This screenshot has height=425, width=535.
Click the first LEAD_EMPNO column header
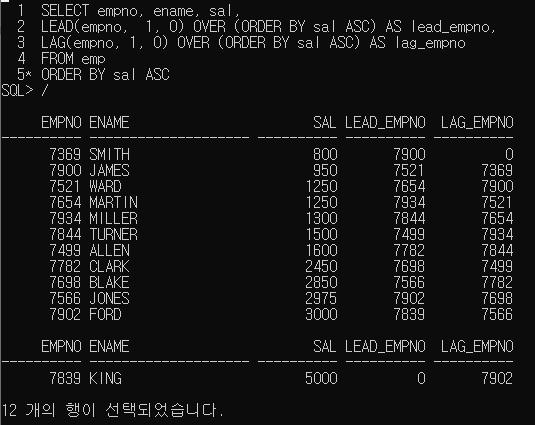click(x=385, y=122)
